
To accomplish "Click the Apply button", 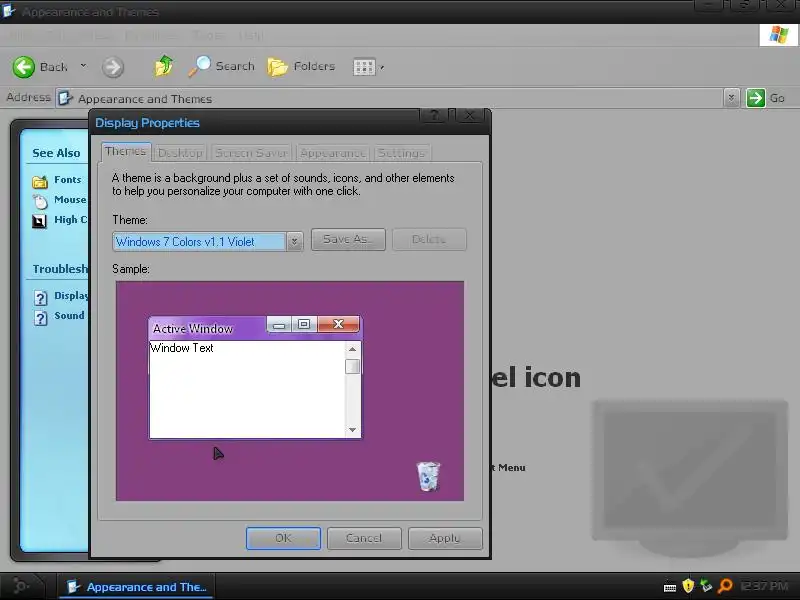I will coord(445,538).
